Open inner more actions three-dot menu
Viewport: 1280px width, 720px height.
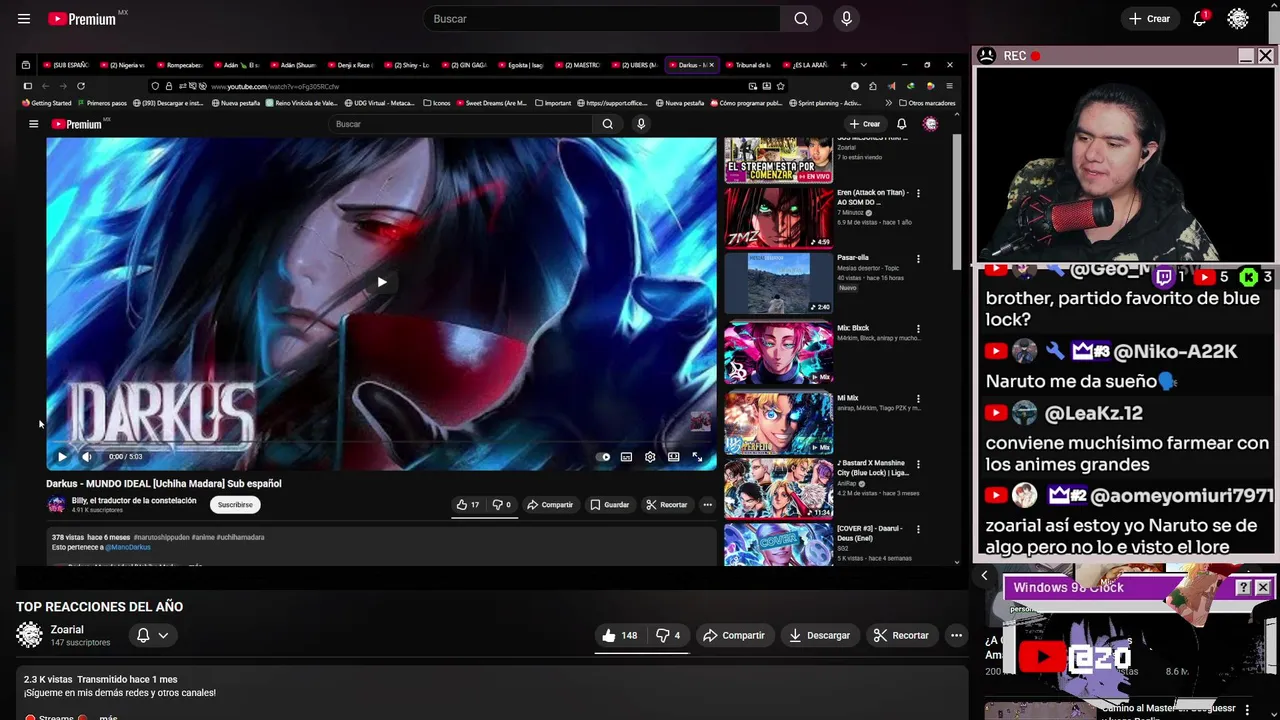pyautogui.click(x=707, y=505)
